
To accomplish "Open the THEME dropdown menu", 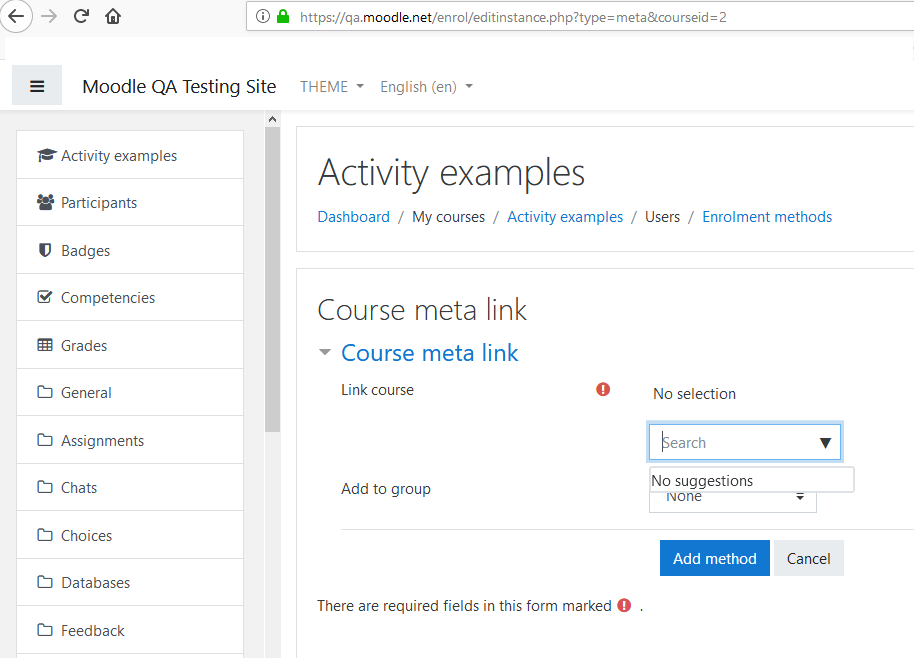I will click(332, 87).
